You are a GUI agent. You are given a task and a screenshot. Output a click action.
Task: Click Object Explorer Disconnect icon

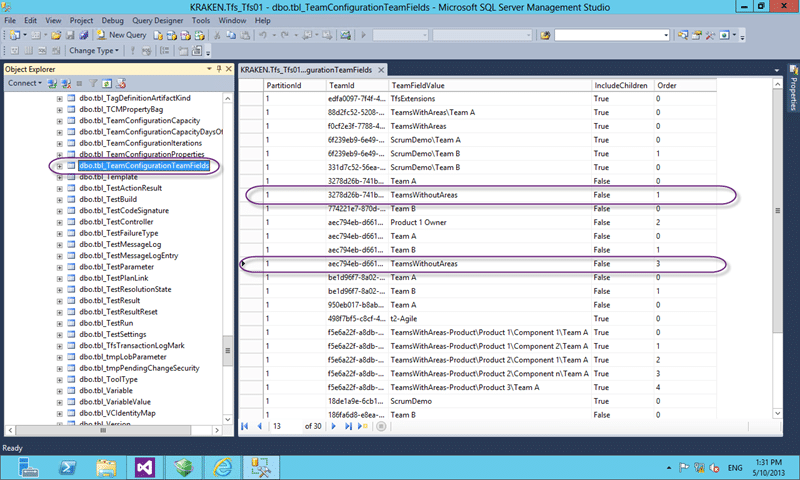[66, 83]
